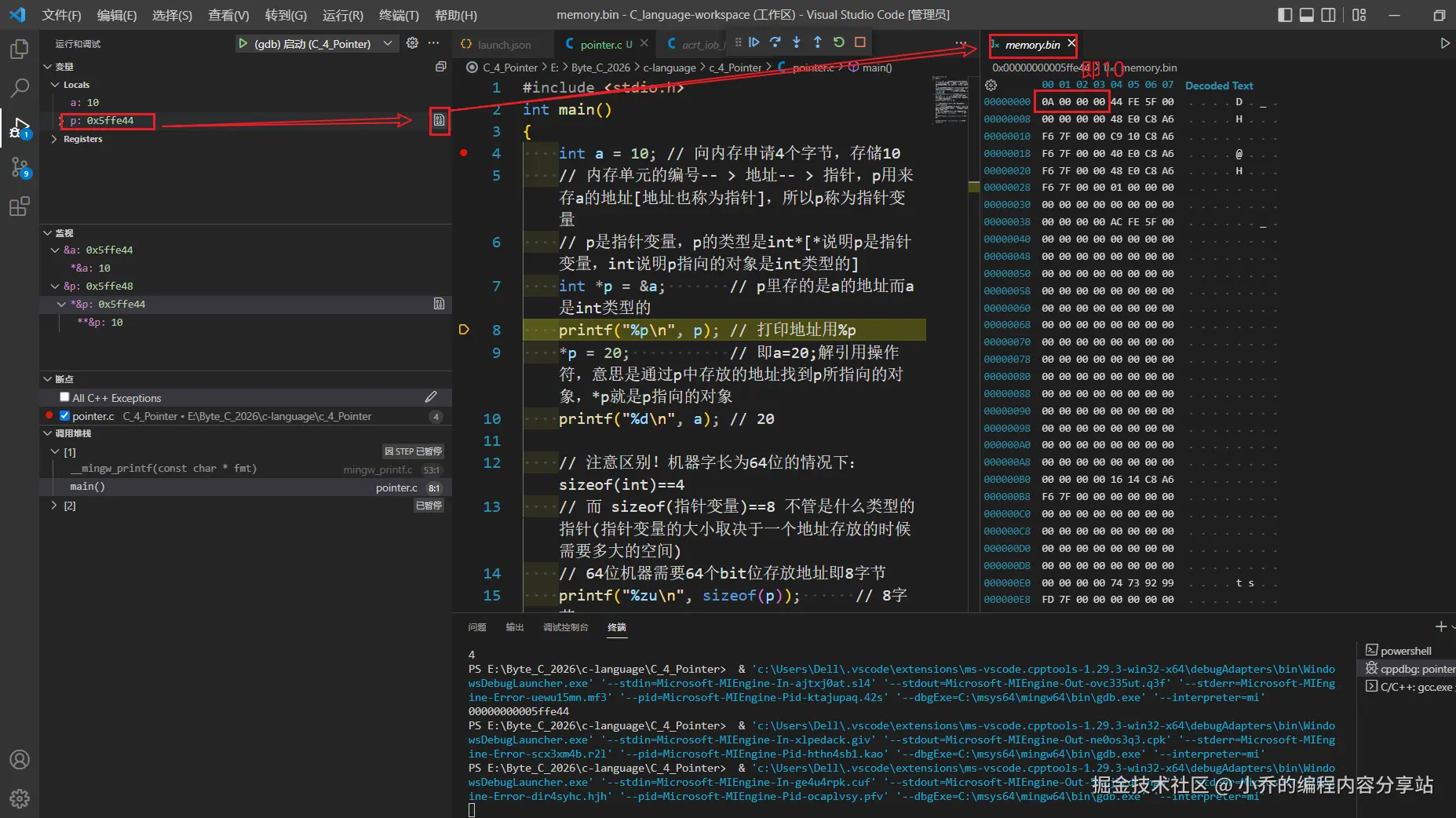Click Step Into in the debug toolbar
This screenshot has height=818, width=1456.
[x=797, y=42]
